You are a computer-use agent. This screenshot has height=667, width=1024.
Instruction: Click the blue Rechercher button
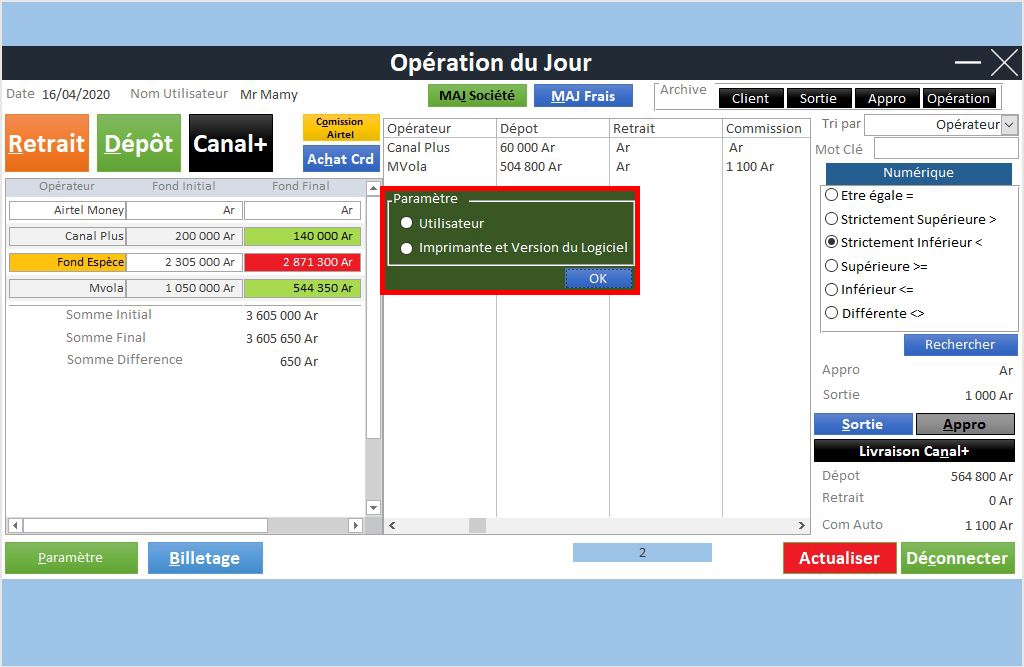[x=960, y=345]
